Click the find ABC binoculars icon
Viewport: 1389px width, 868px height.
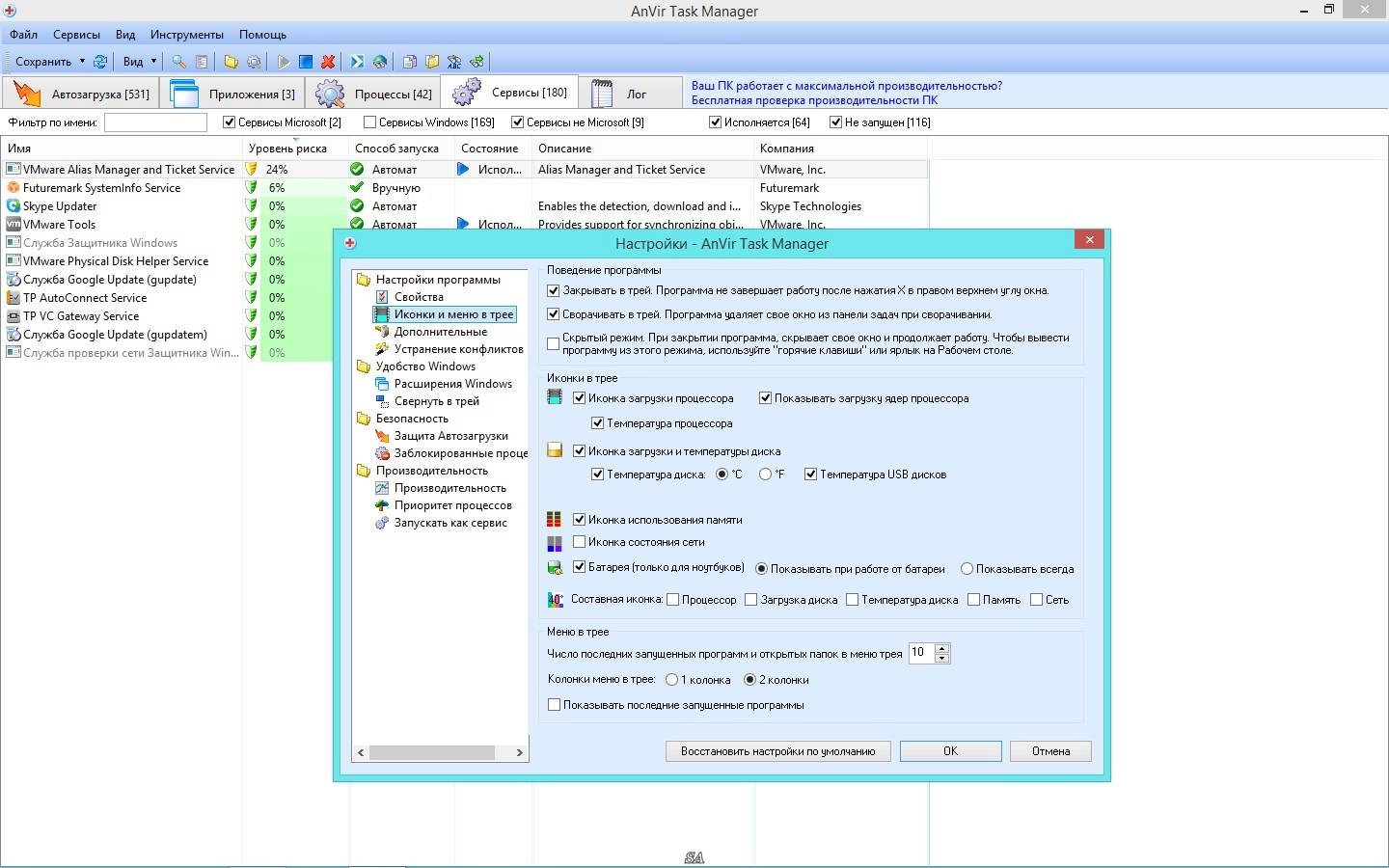tap(454, 61)
